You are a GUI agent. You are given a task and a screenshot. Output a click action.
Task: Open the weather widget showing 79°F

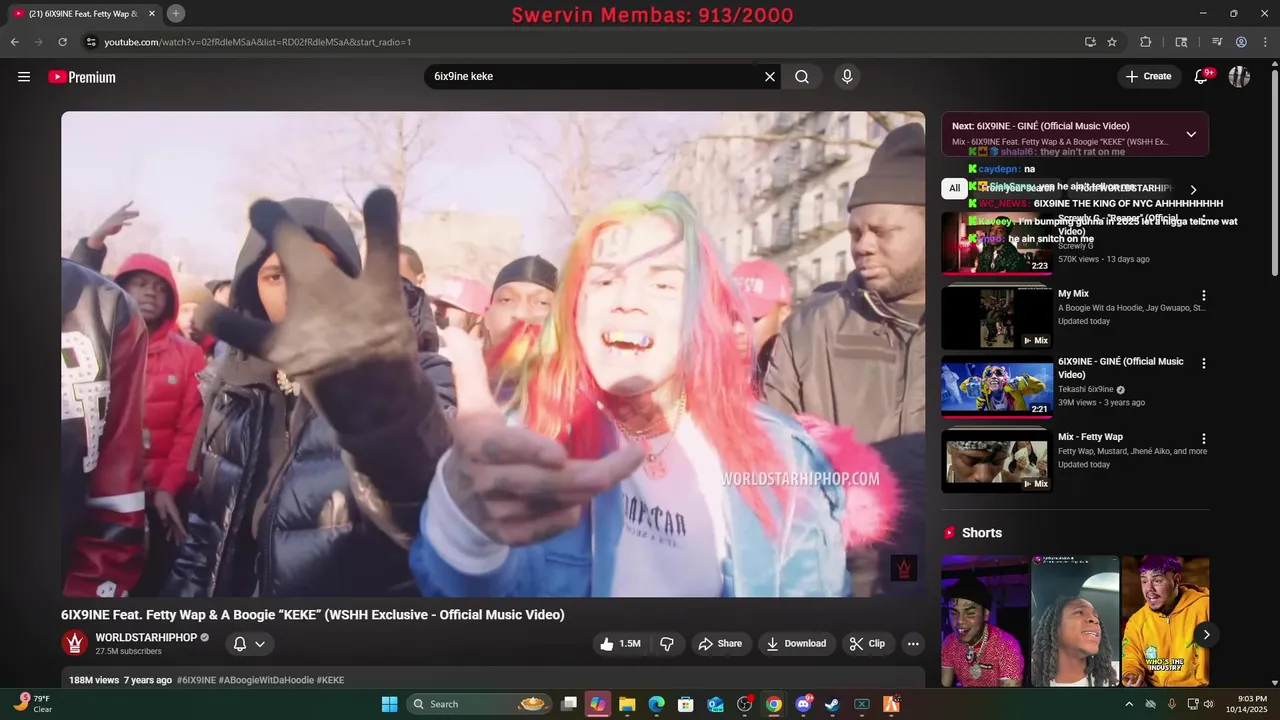[x=33, y=704]
